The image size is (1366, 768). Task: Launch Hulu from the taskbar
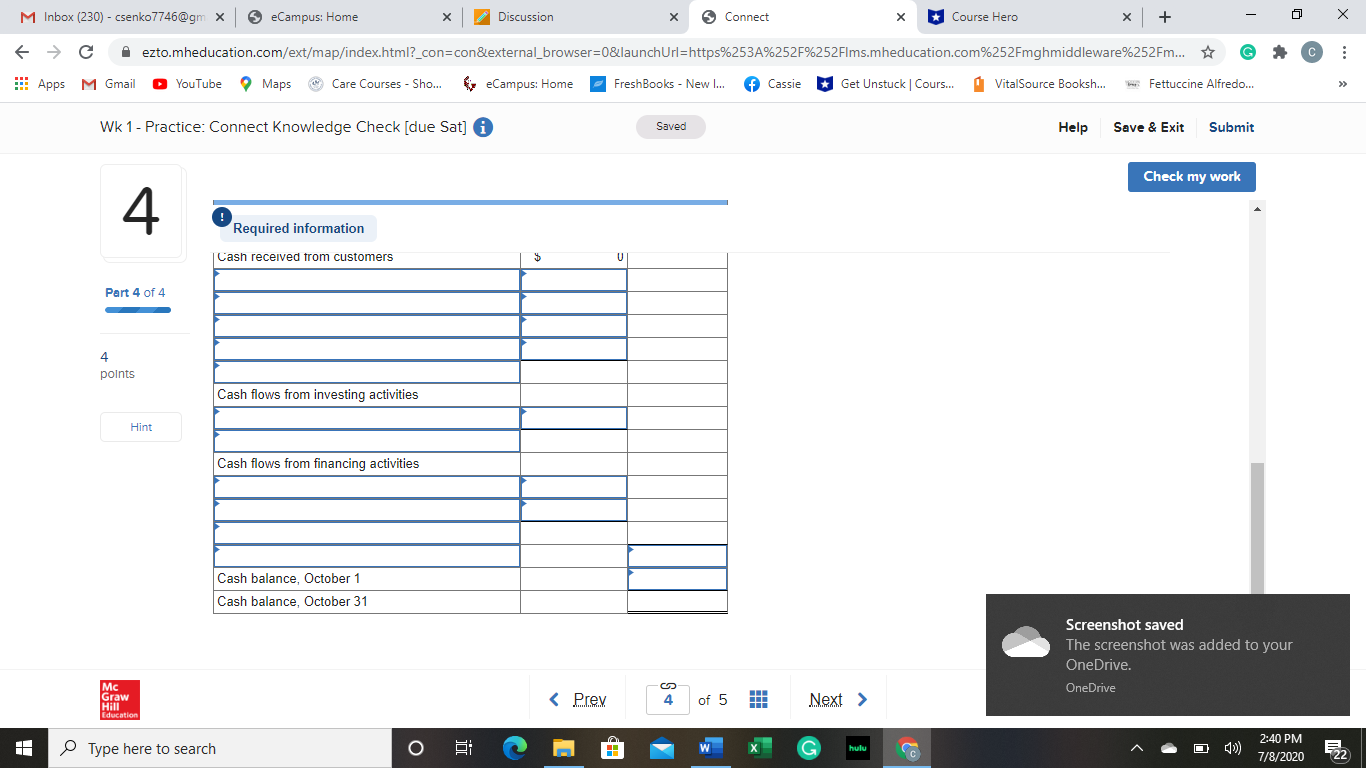(855, 747)
